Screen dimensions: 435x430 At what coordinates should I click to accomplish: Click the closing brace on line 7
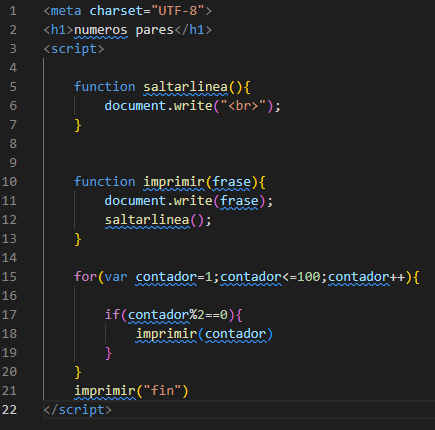pos(78,125)
